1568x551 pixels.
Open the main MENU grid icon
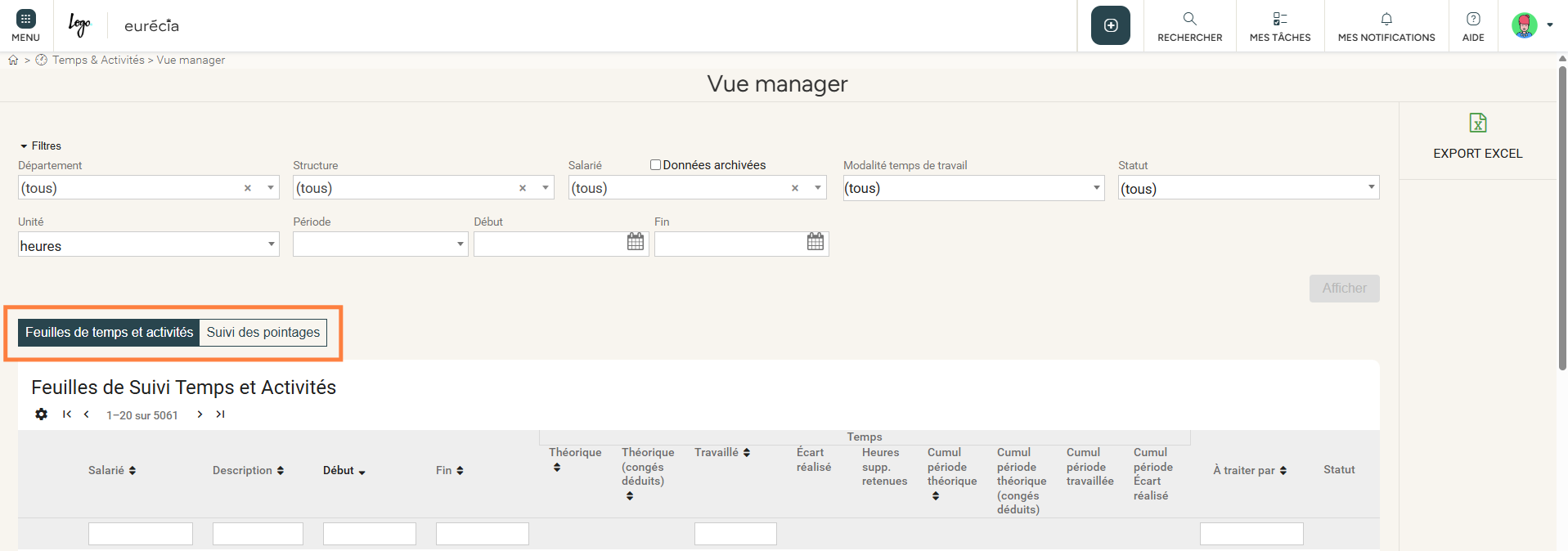tap(25, 20)
